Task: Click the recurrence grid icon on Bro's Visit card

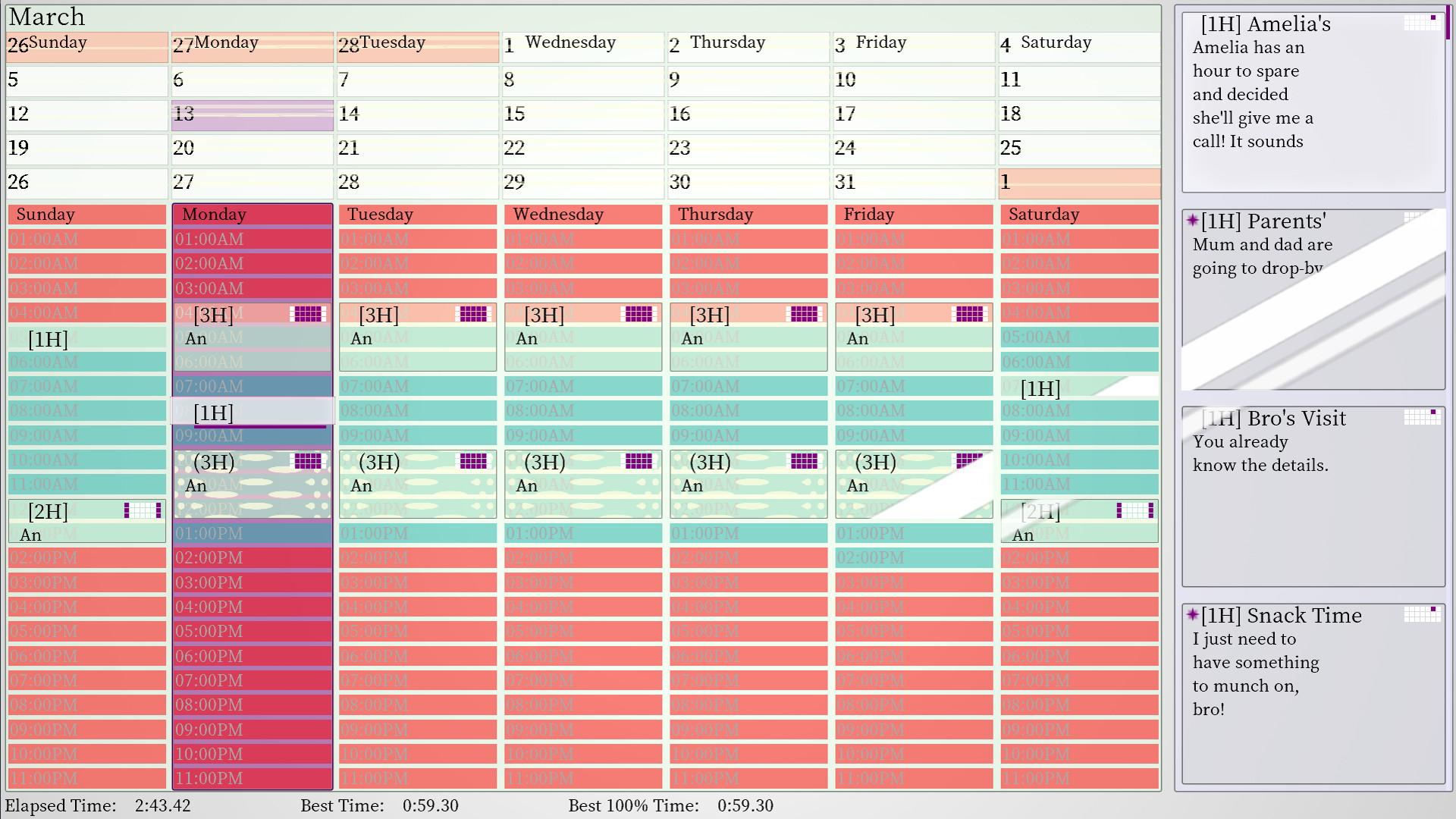Action: click(1421, 417)
